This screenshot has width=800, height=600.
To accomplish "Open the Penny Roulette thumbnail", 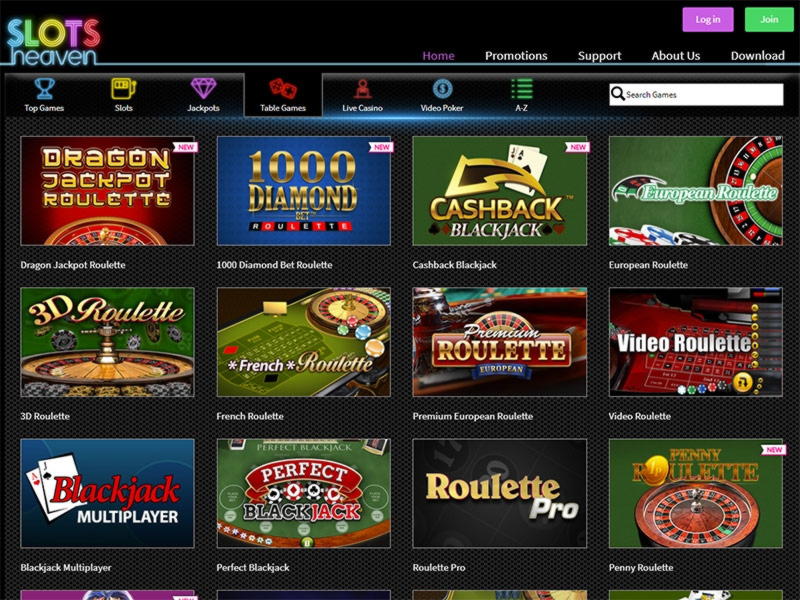I will 695,493.
